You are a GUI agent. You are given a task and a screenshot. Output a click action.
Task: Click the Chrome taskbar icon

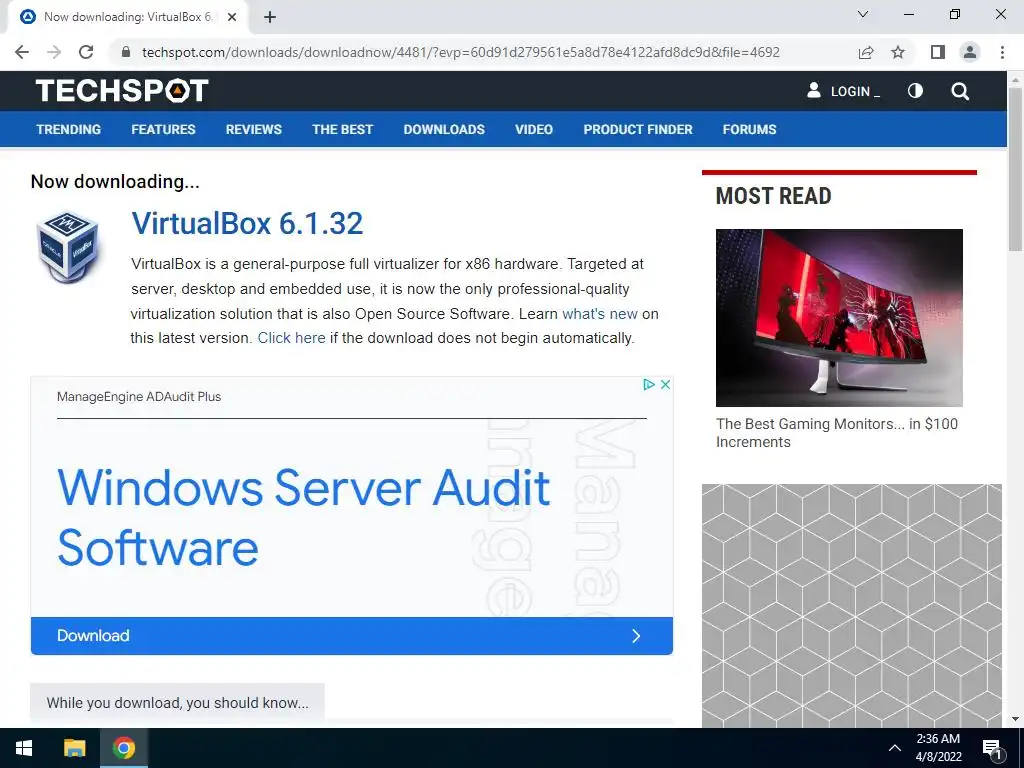click(123, 748)
